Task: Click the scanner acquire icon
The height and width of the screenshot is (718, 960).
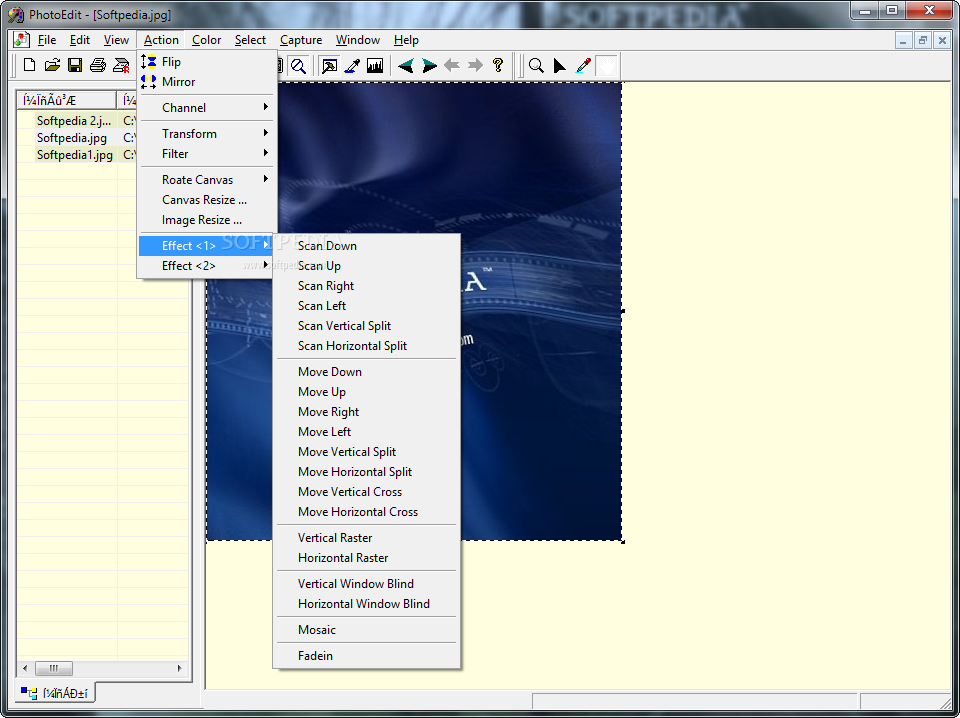Action: point(121,65)
